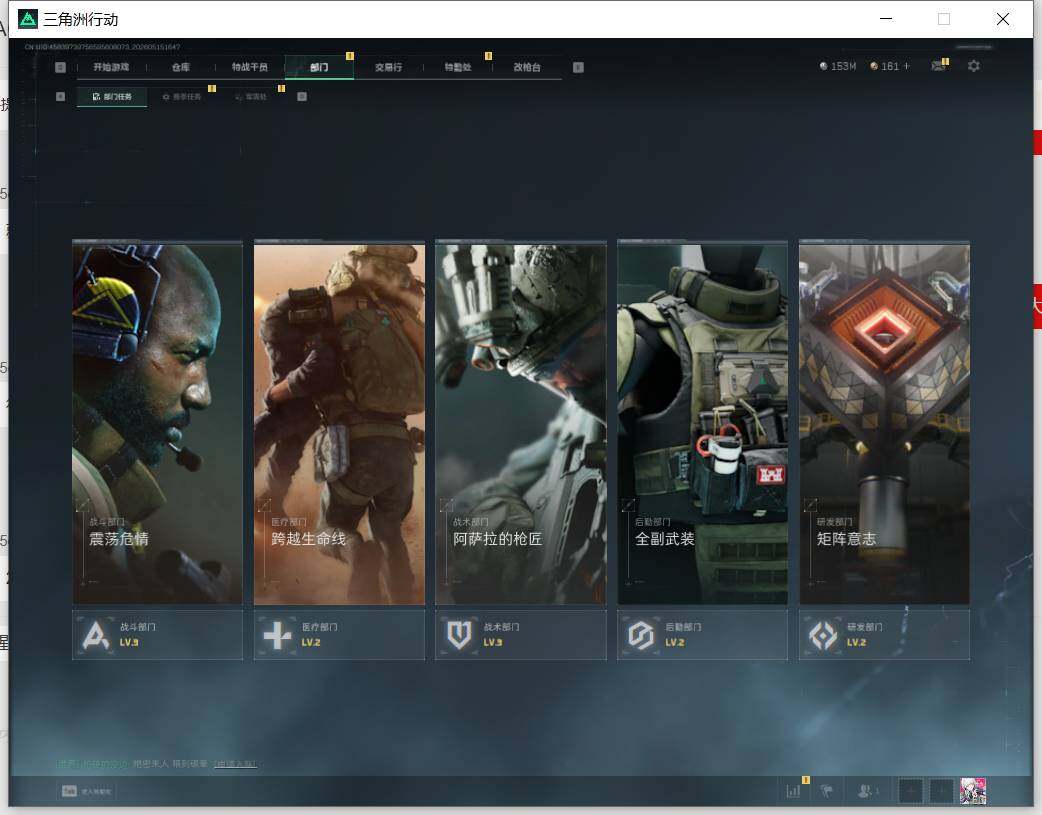This screenshot has width=1042, height=815.
Task: Open the settings gear icon
Action: (x=974, y=66)
